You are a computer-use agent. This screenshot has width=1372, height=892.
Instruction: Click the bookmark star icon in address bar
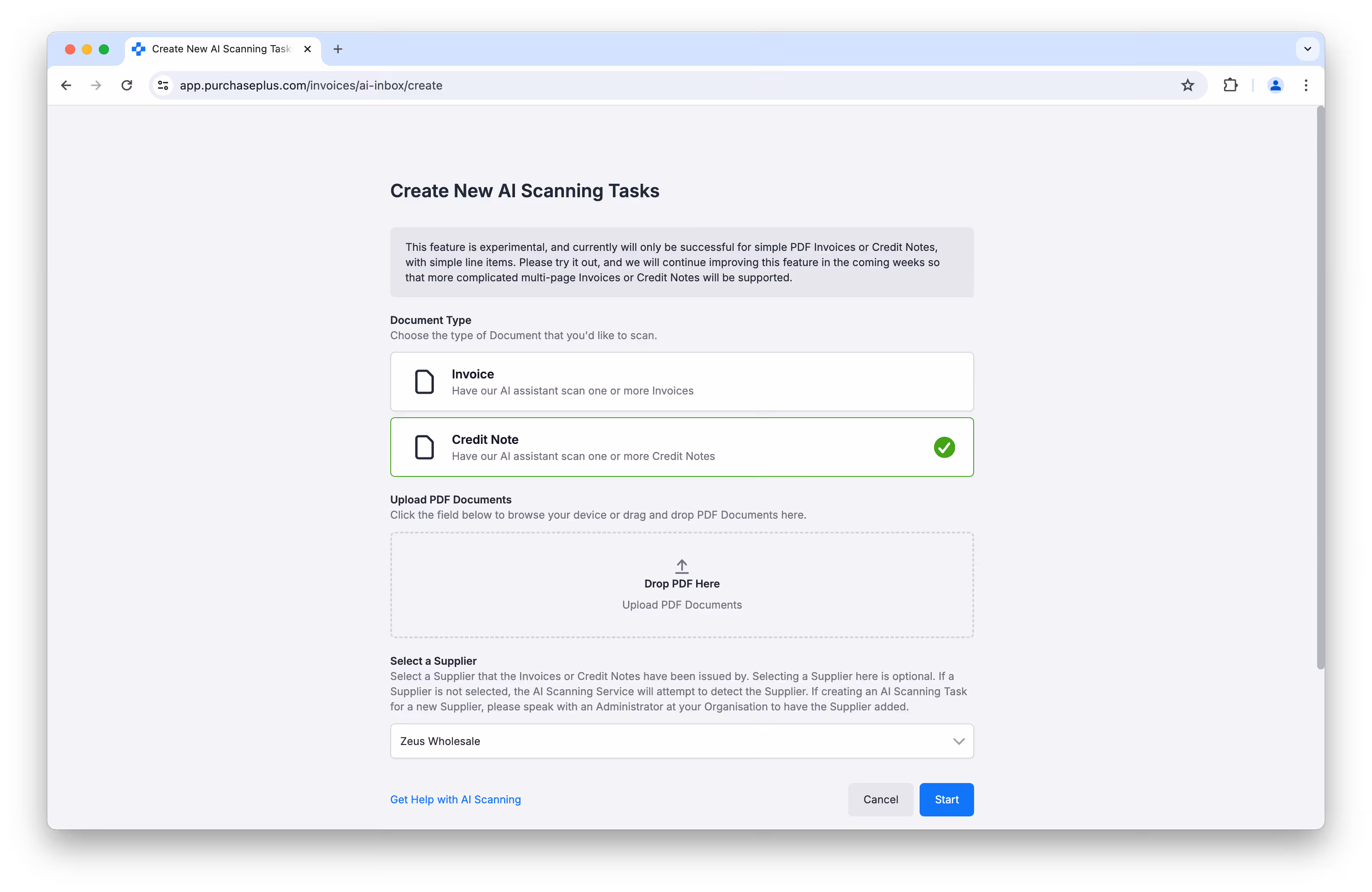pyautogui.click(x=1187, y=85)
